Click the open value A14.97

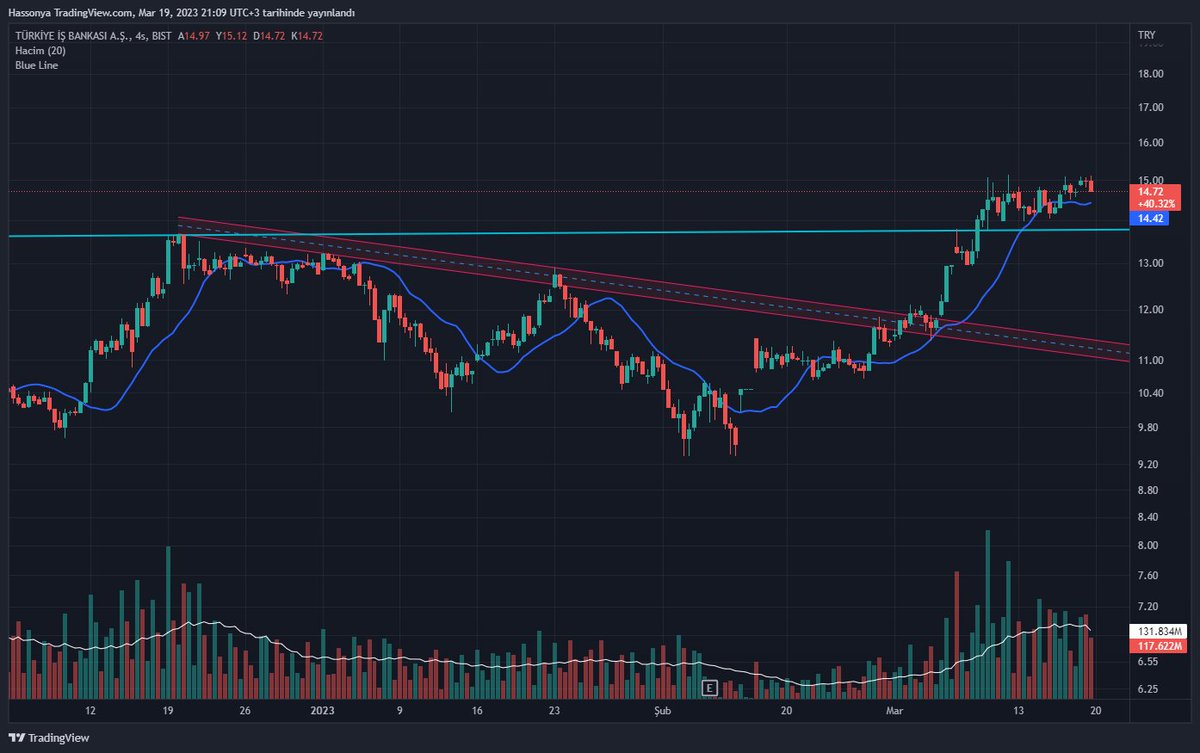(x=195, y=36)
